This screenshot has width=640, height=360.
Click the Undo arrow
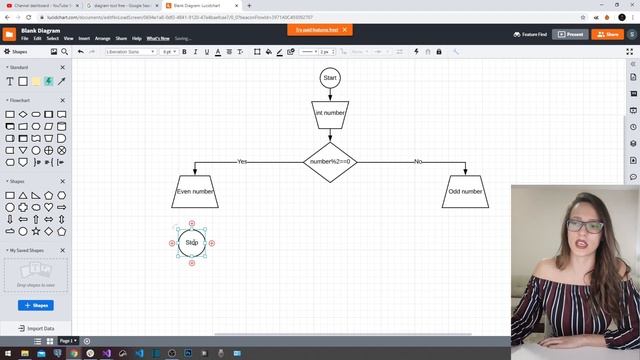coord(80,51)
